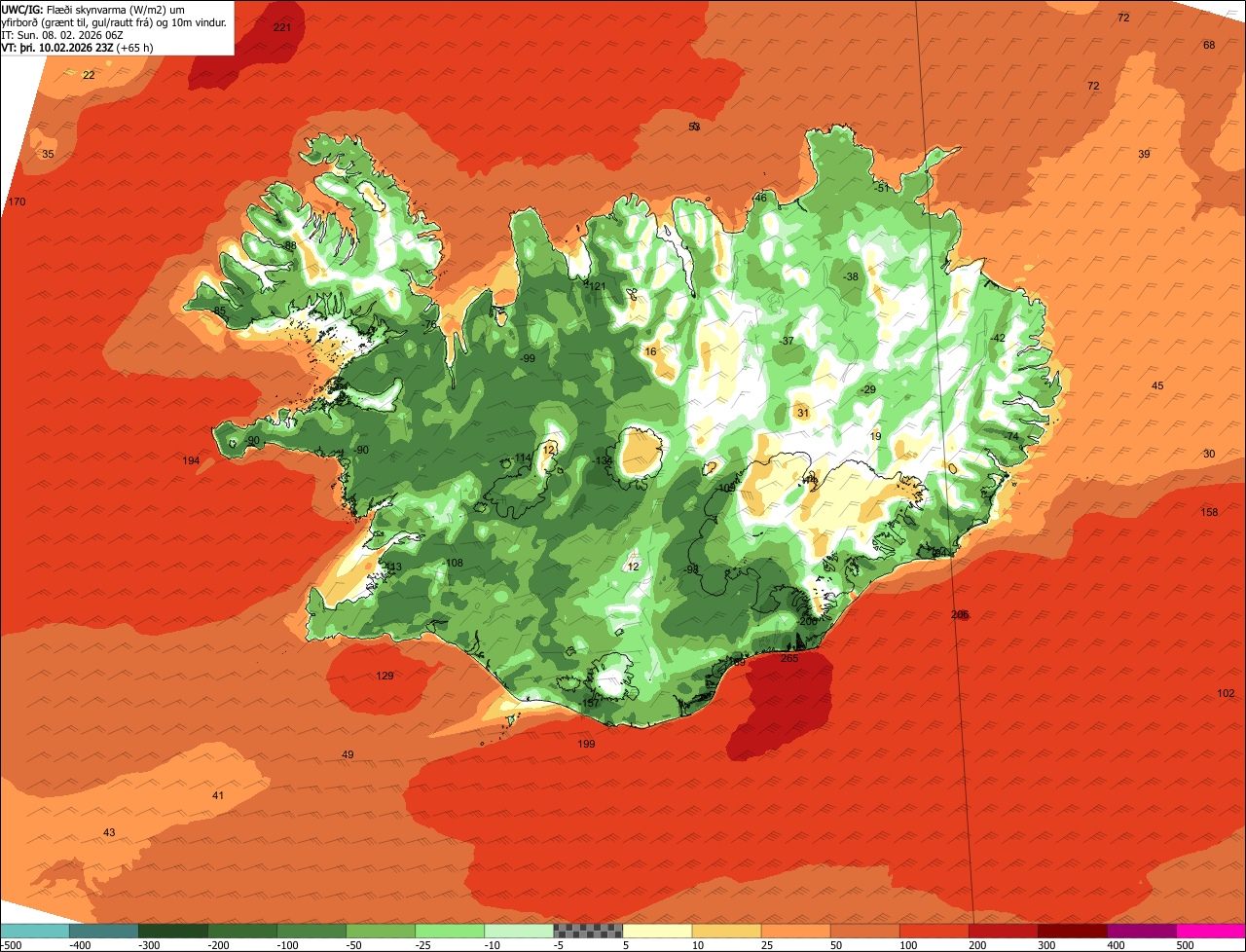Image resolution: width=1246 pixels, height=952 pixels.
Task: Click the map value '68' in the top right
Action: point(1209,46)
